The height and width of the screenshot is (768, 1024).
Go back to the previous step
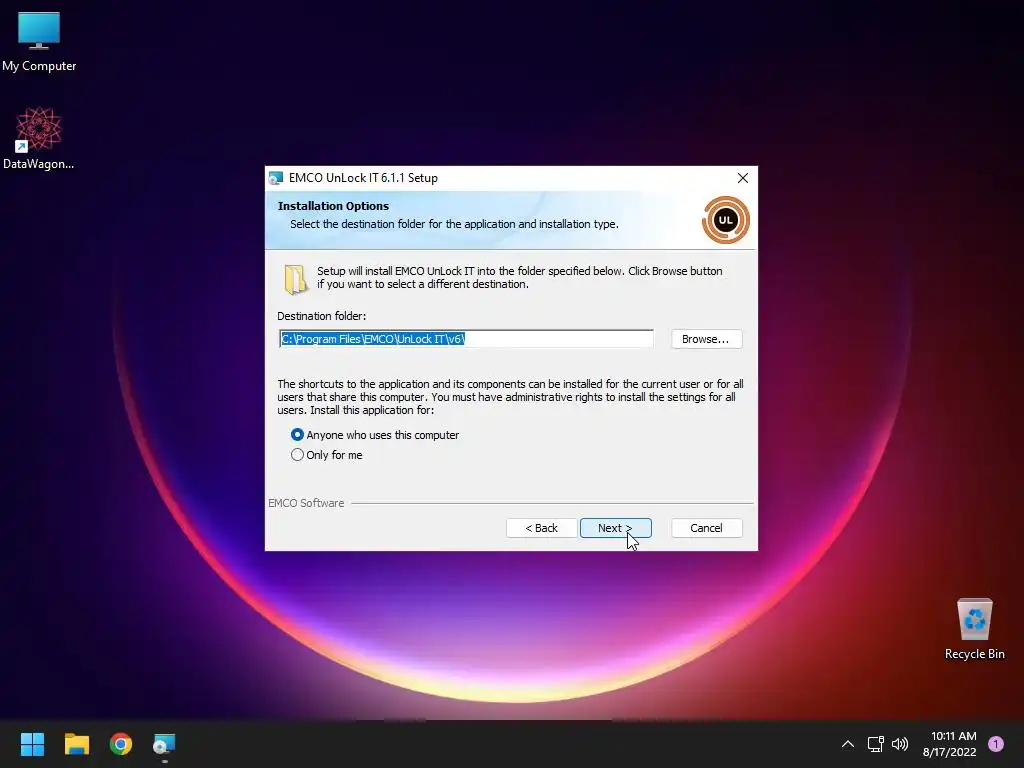541,528
